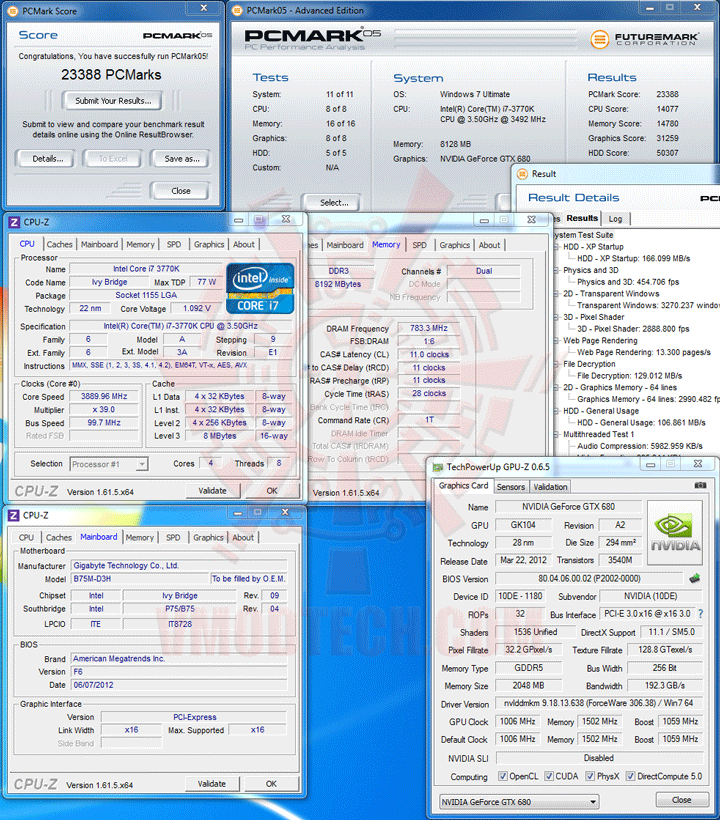Image resolution: width=720 pixels, height=820 pixels.
Task: Click the Select button in PCMark05
Action: (x=334, y=202)
